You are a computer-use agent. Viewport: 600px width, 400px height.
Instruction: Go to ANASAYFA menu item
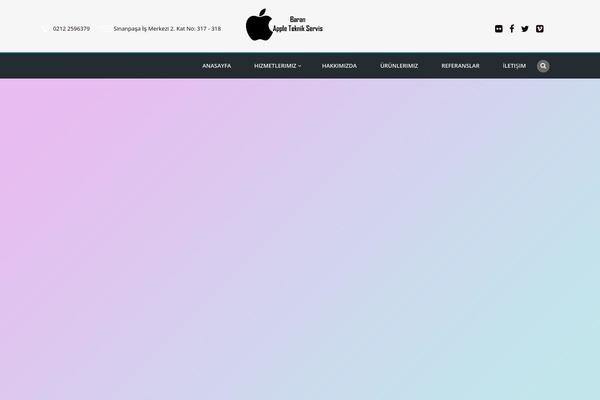click(217, 66)
